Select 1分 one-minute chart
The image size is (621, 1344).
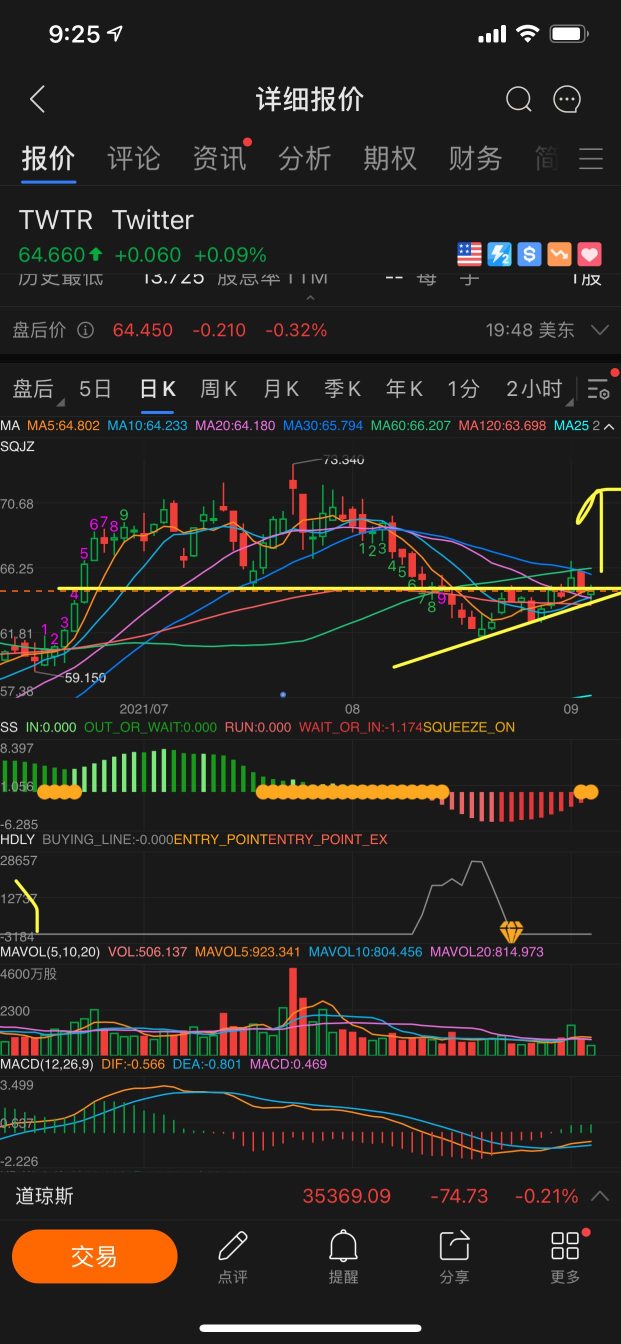(x=464, y=389)
